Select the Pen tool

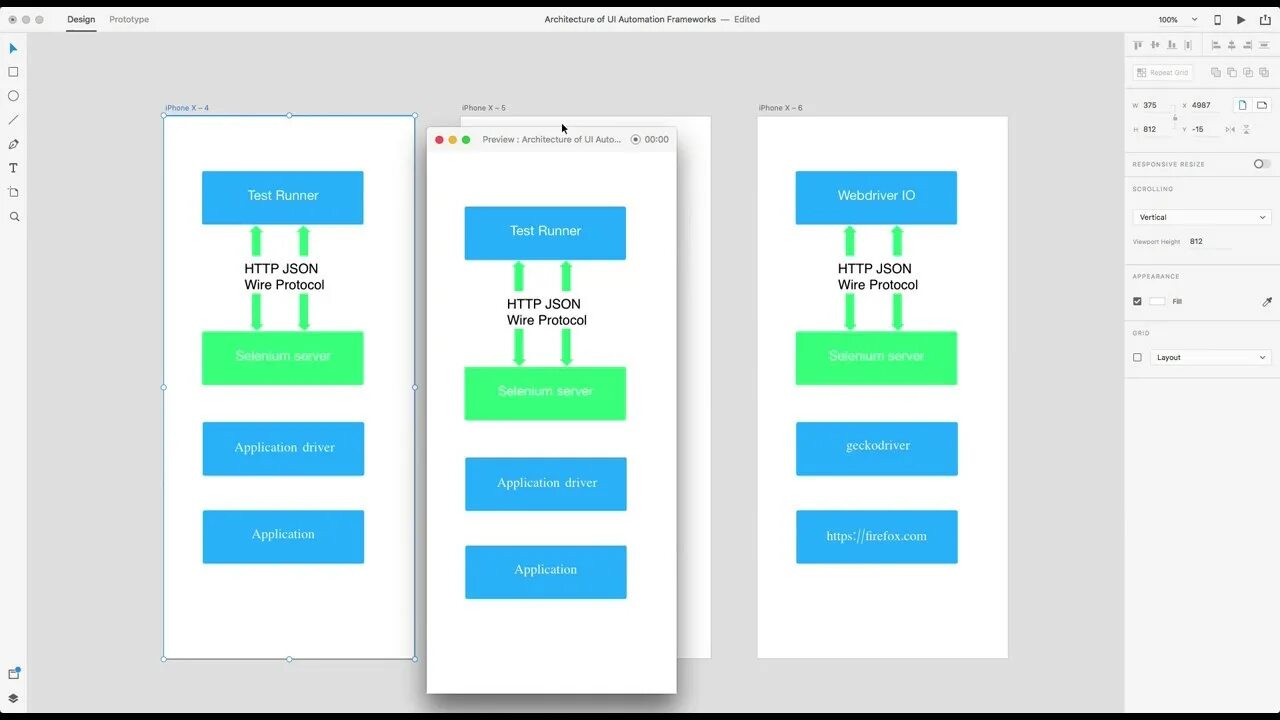(14, 144)
